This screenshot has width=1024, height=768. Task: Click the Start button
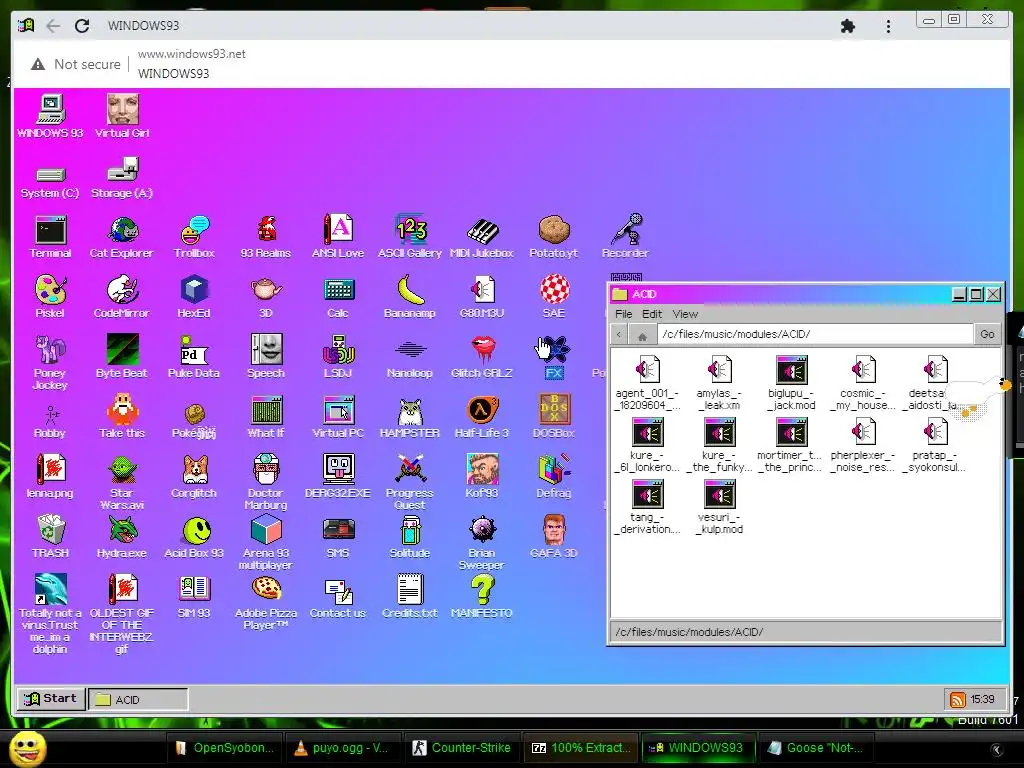pos(51,699)
